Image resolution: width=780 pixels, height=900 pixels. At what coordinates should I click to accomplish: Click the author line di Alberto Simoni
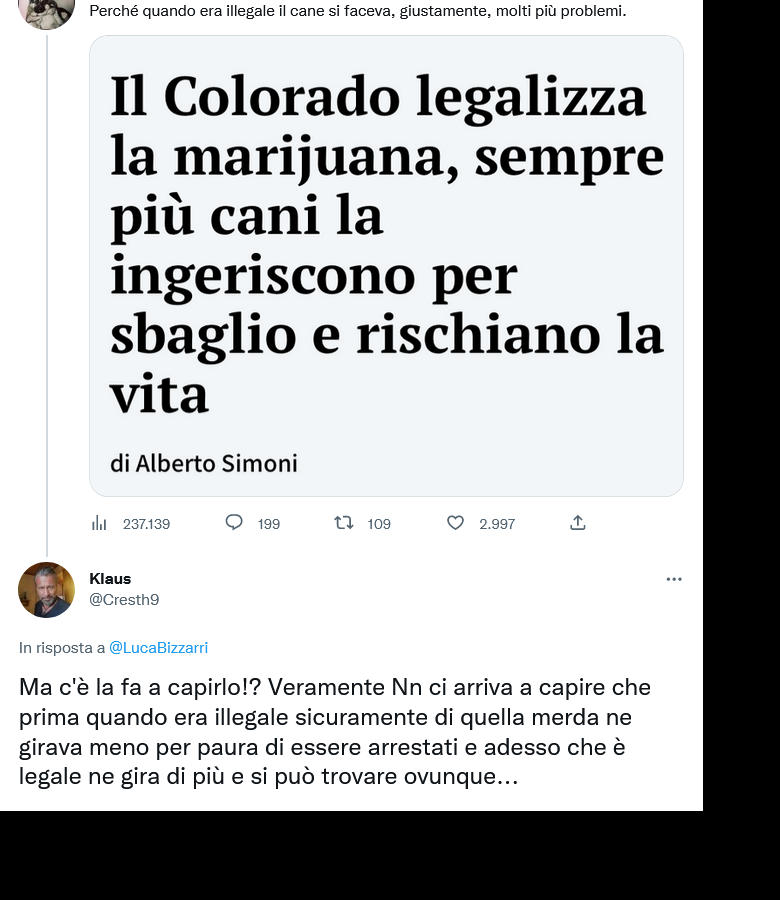tap(204, 463)
